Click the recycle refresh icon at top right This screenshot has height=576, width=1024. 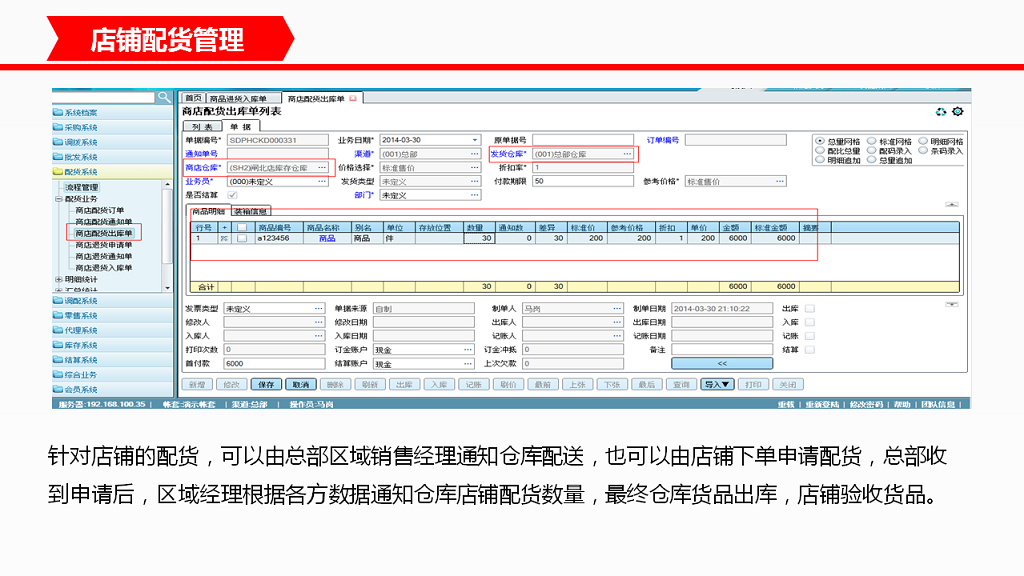pos(940,112)
